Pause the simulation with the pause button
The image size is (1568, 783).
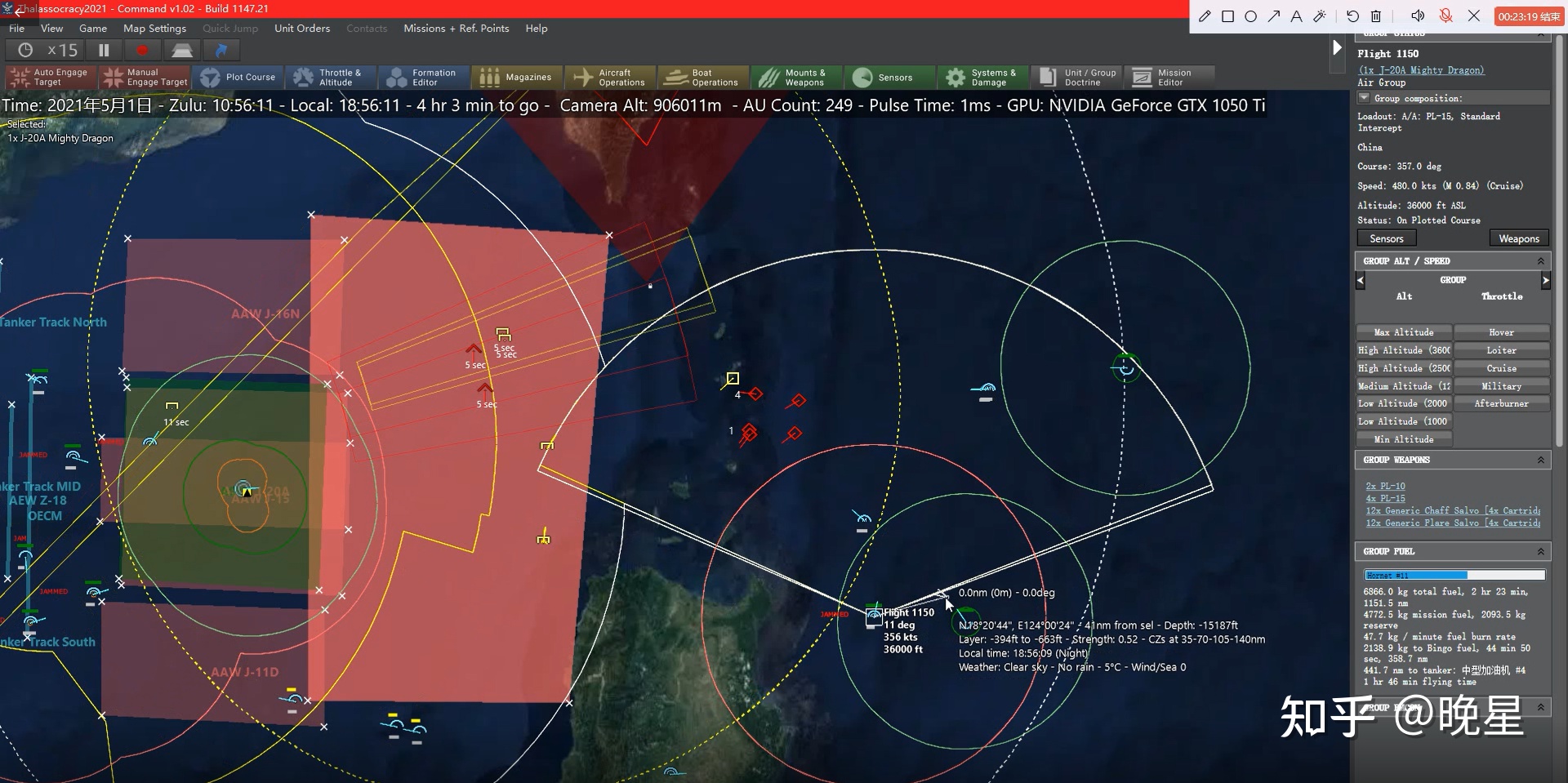104,51
